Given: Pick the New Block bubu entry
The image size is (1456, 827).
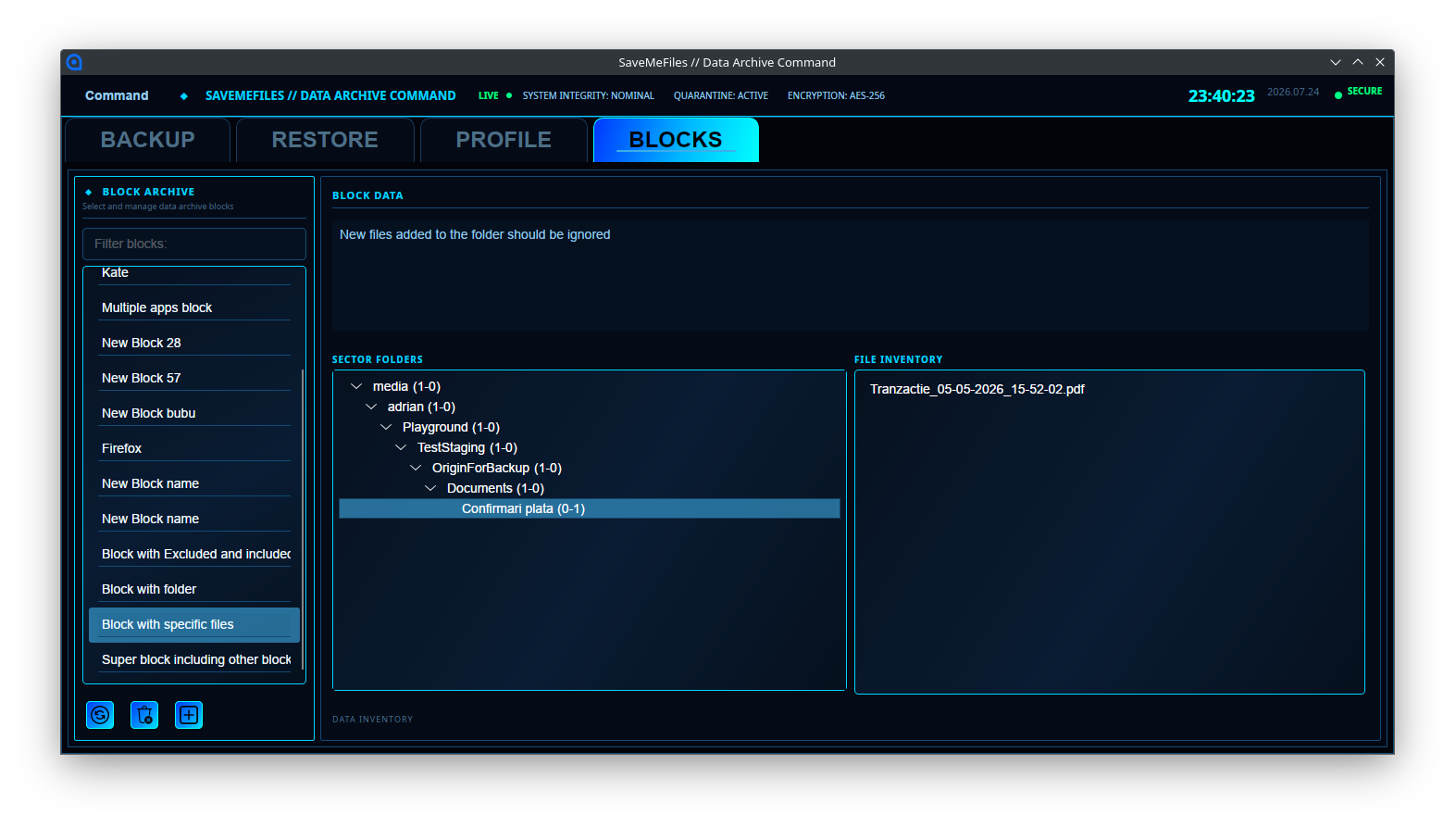Looking at the screenshot, I should (194, 413).
